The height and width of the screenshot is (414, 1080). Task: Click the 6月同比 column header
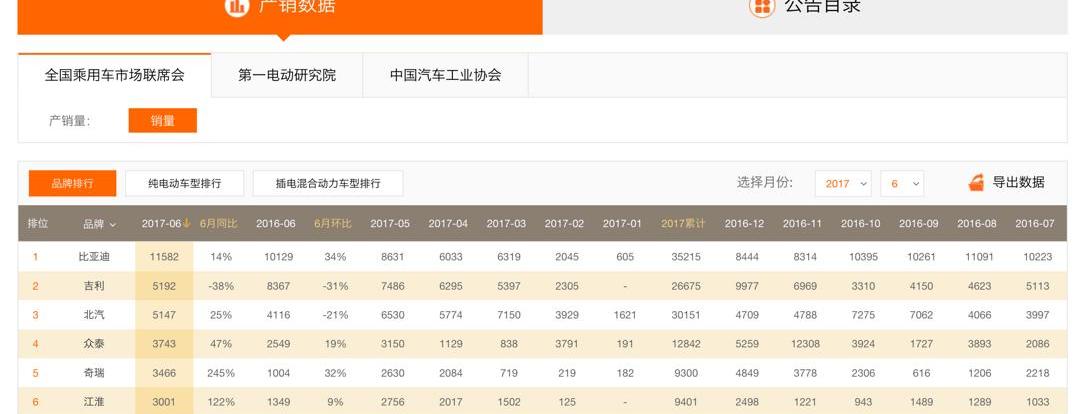[218, 224]
